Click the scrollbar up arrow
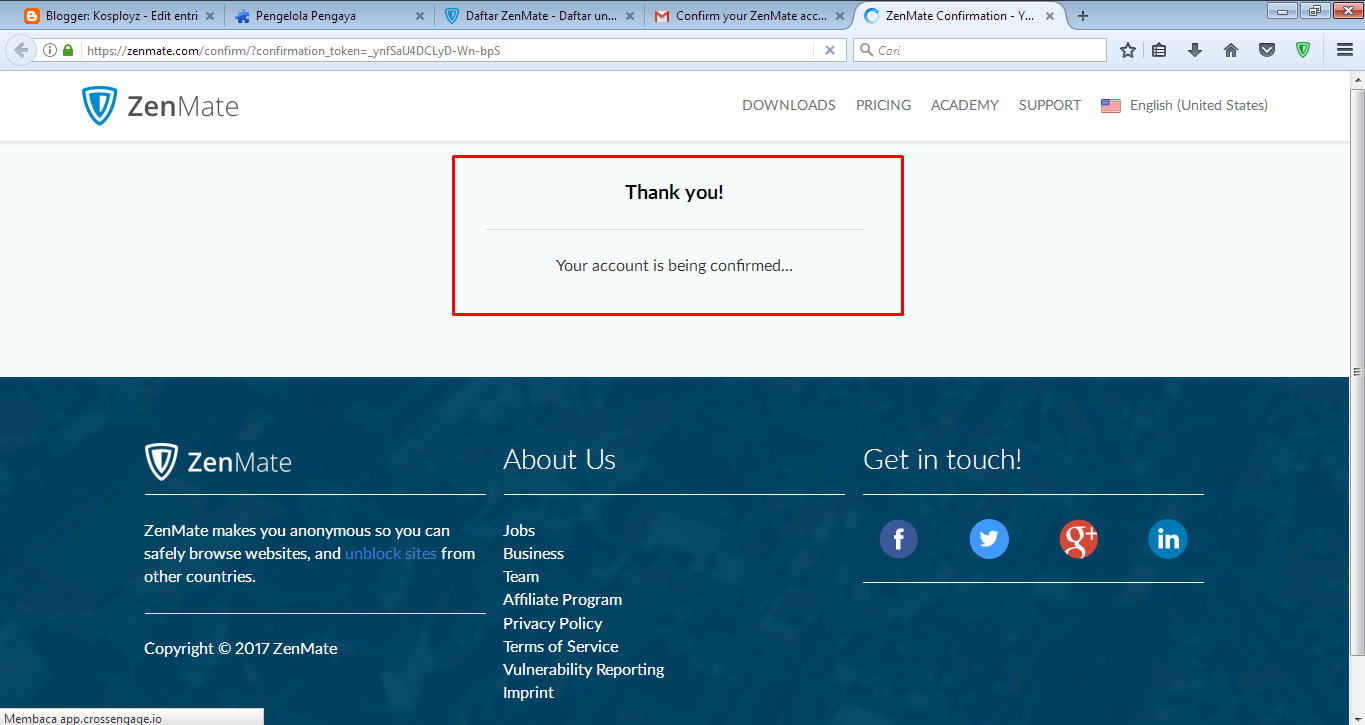The width and height of the screenshot is (1365, 725). [x=1357, y=79]
